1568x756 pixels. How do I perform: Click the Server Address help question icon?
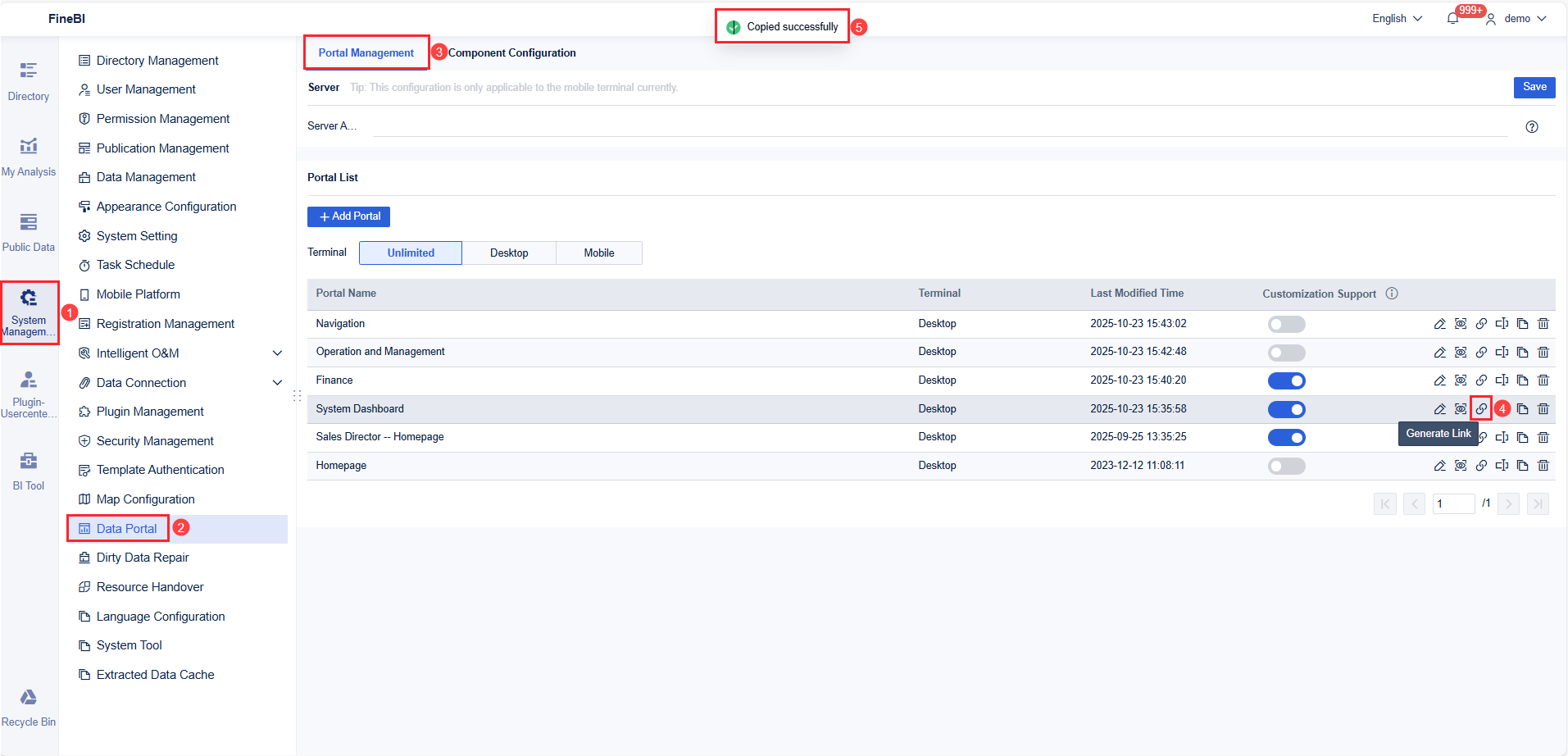(1532, 126)
